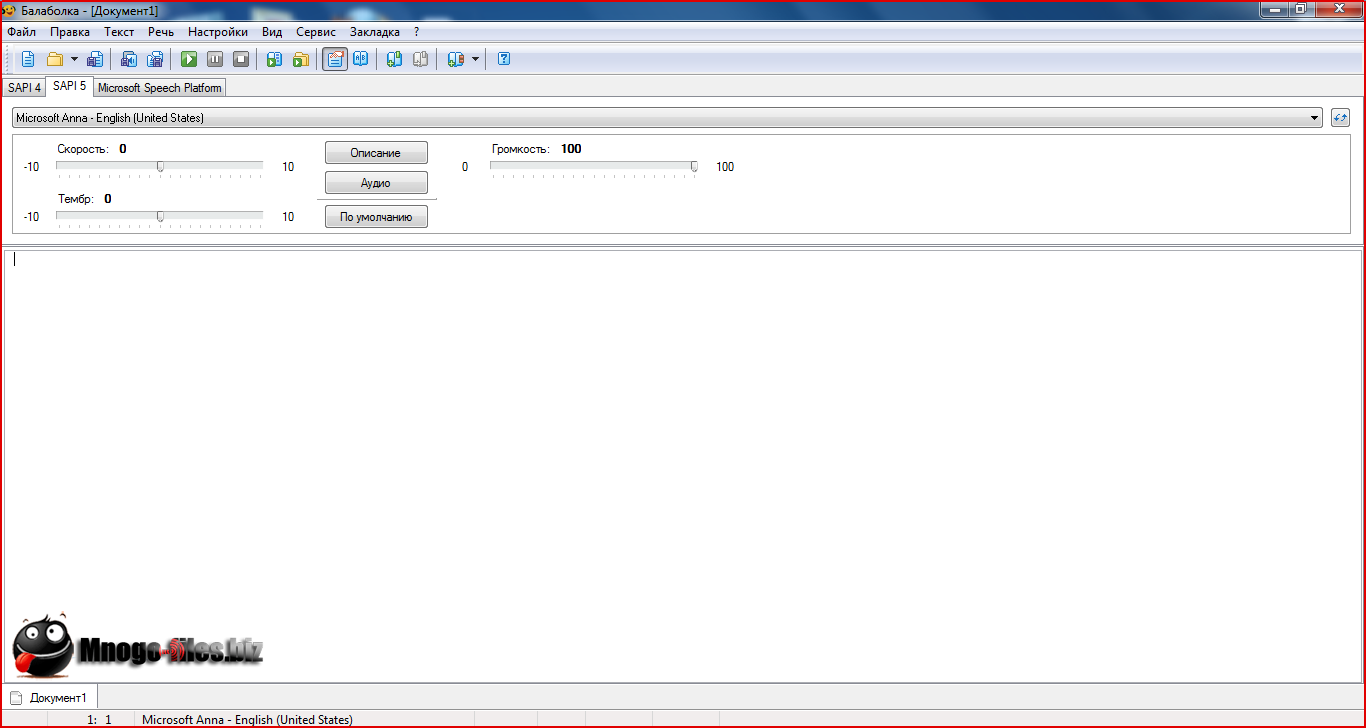Open the Закладка menu
Image resolution: width=1366 pixels, height=728 pixels.
[x=375, y=32]
